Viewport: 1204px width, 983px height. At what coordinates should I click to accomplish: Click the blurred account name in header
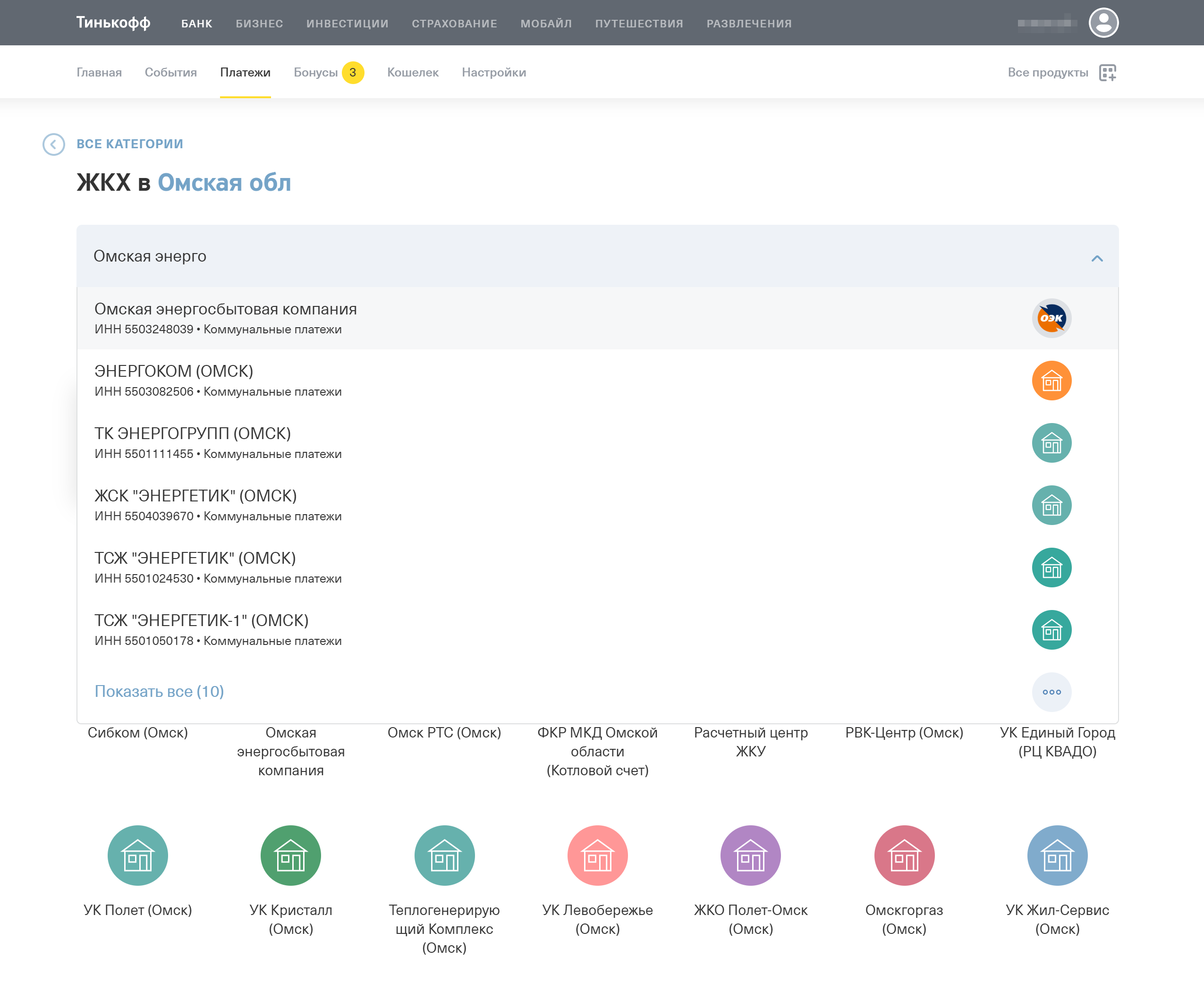coord(1048,23)
